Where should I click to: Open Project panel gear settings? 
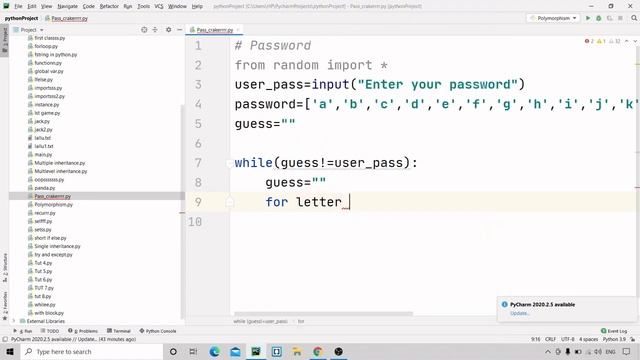[169, 30]
